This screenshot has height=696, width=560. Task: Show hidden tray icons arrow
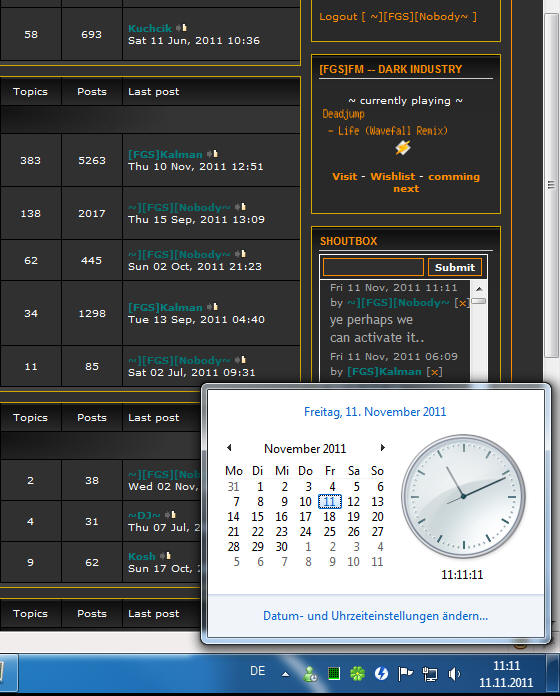(x=286, y=674)
